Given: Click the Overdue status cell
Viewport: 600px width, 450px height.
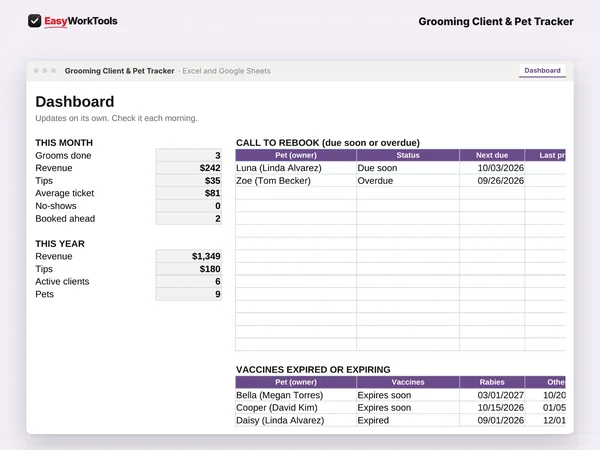Looking at the screenshot, I should click(408, 181).
